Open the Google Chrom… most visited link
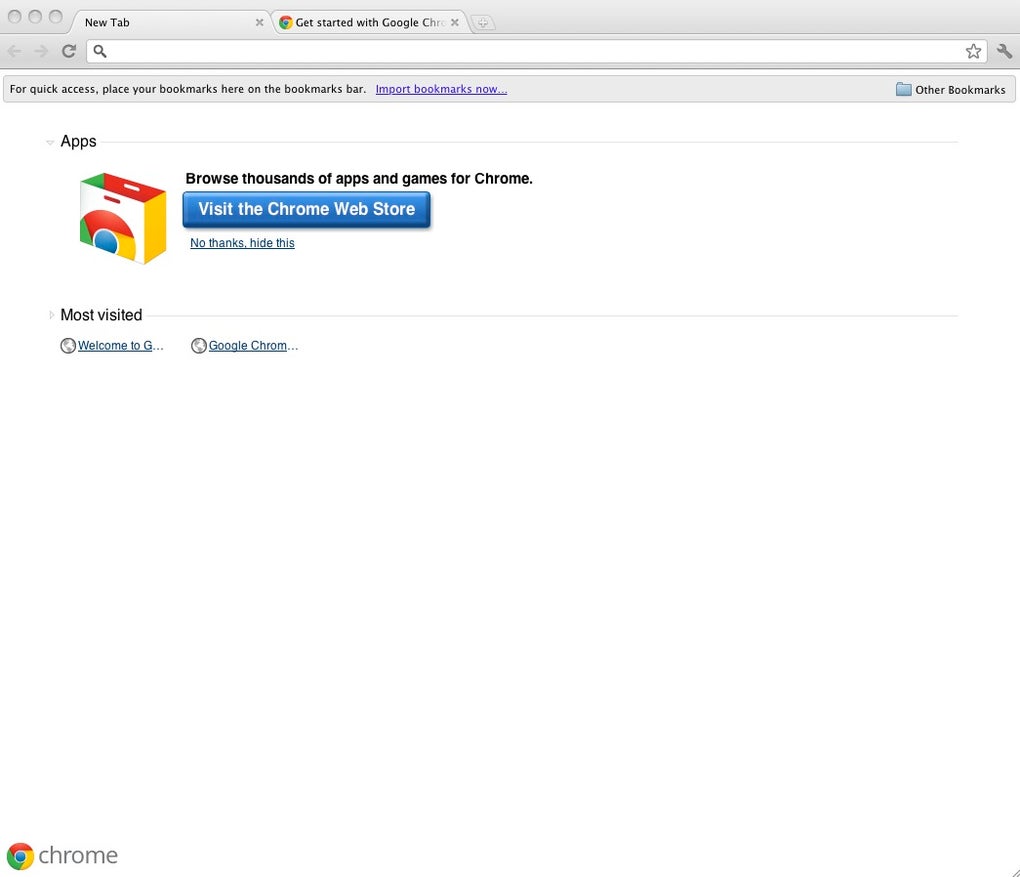 (253, 345)
